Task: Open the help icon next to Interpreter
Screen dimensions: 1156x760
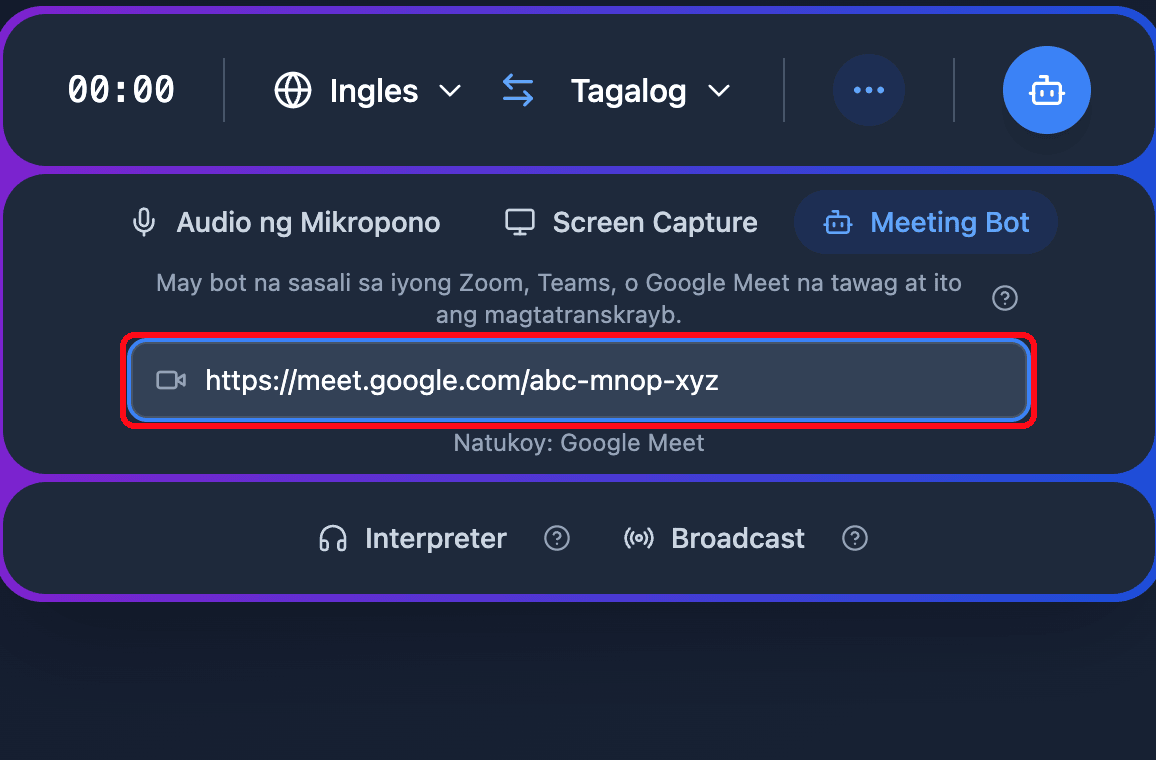Action: (x=557, y=538)
